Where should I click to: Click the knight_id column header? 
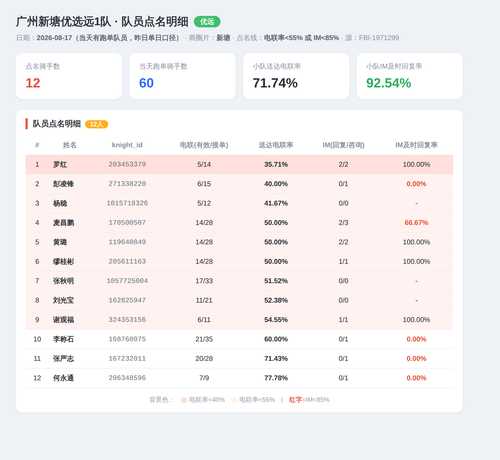[127, 145]
